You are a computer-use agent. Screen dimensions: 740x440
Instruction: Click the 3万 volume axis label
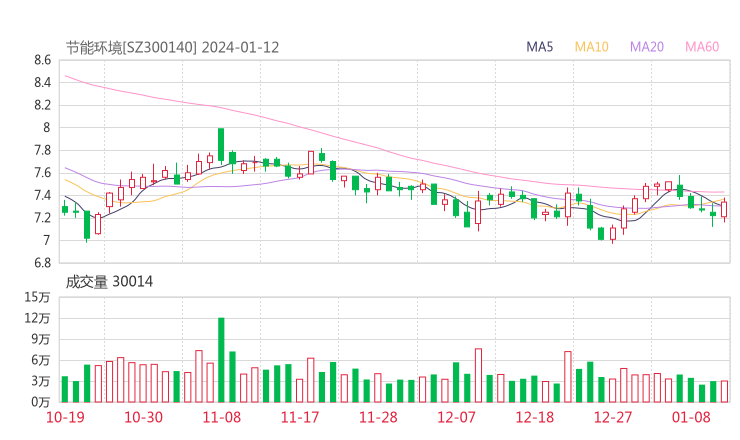click(41, 381)
